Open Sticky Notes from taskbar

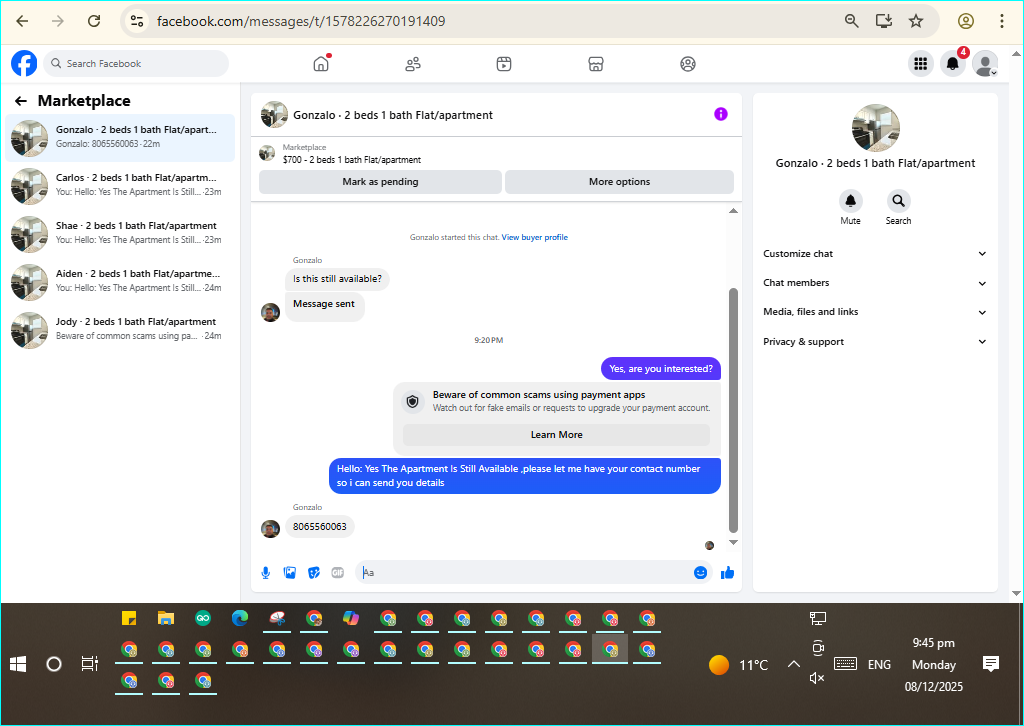pyautogui.click(x=129, y=618)
